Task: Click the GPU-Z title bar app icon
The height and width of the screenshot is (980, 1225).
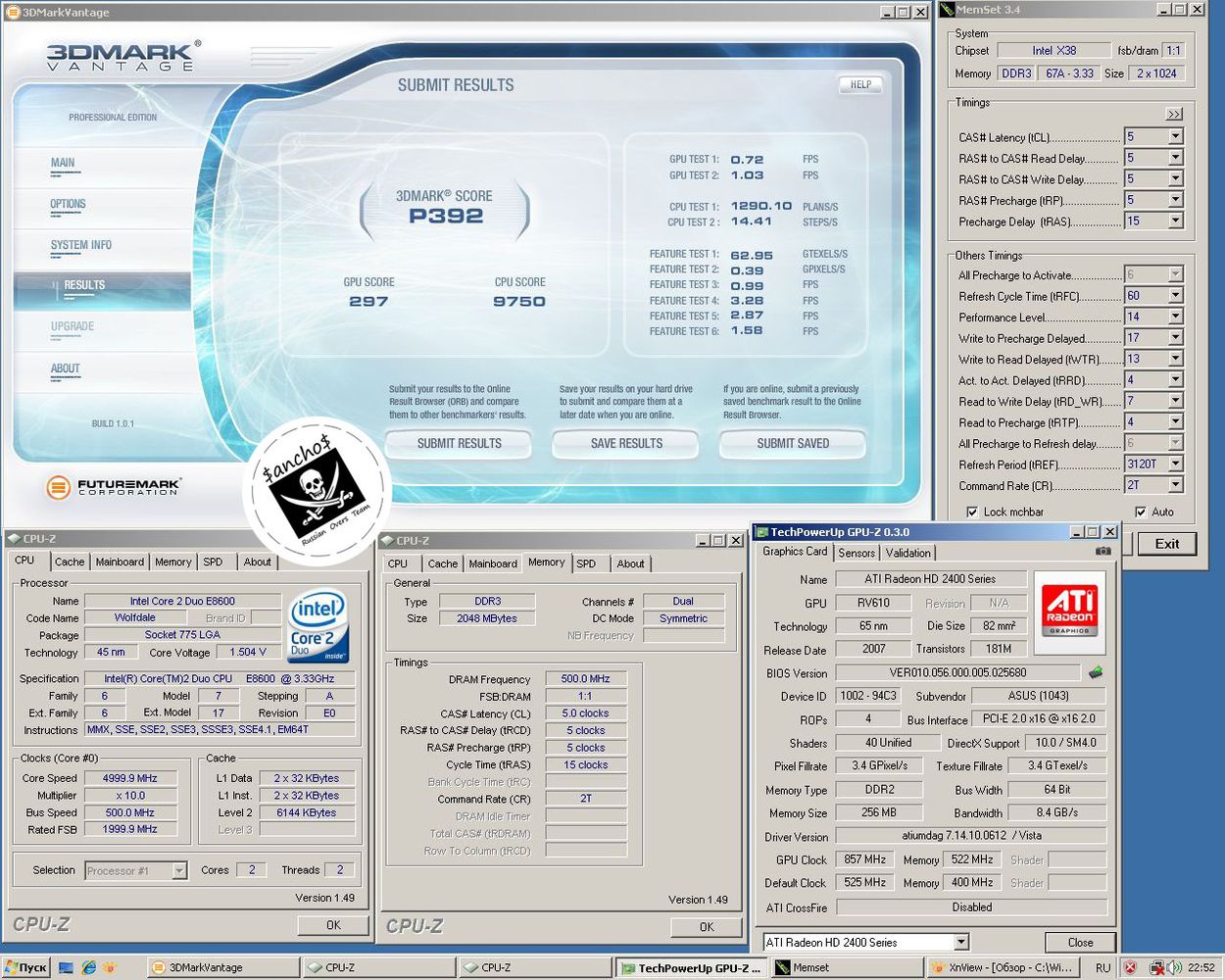Action: coord(760,532)
